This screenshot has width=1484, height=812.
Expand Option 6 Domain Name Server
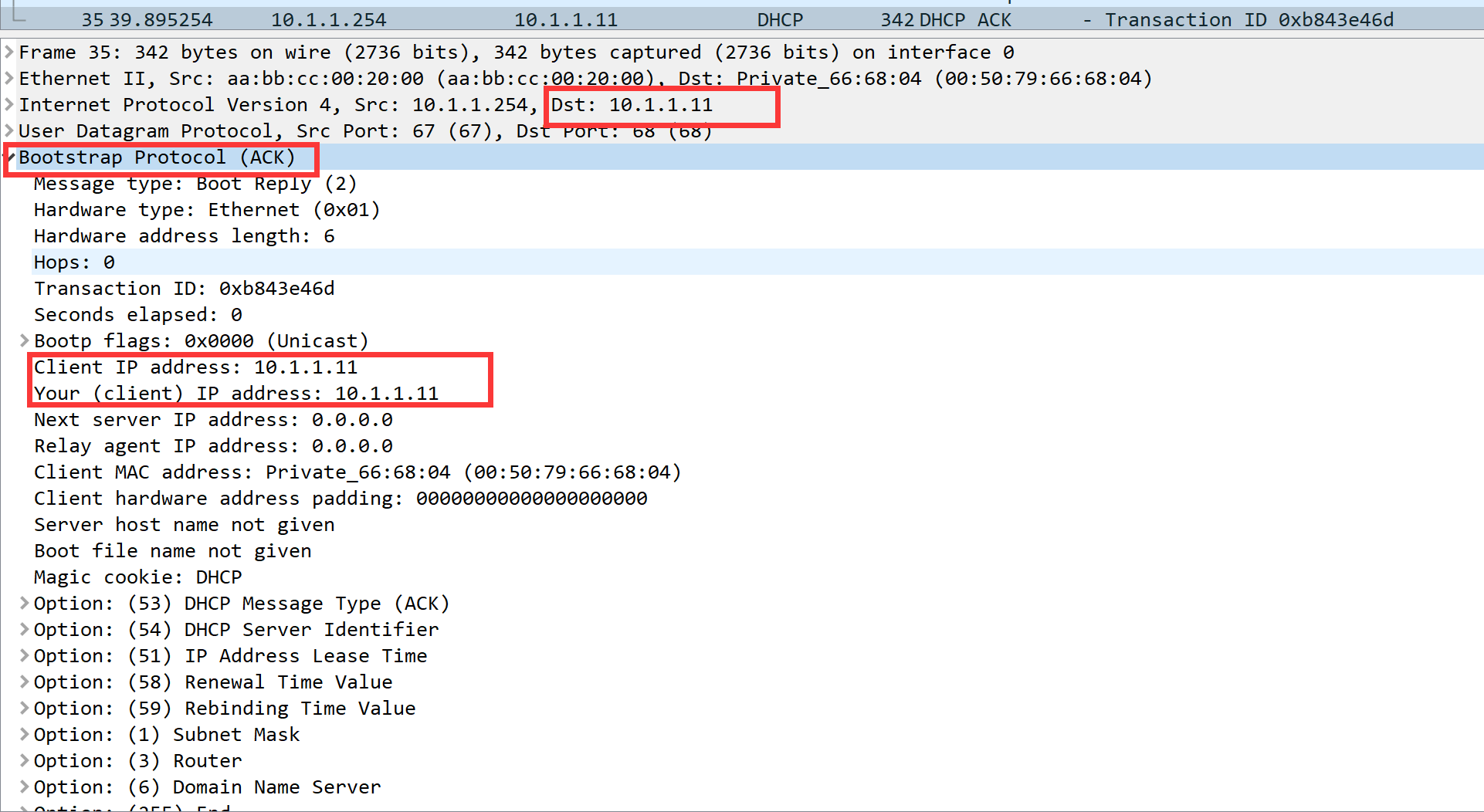tap(24, 787)
